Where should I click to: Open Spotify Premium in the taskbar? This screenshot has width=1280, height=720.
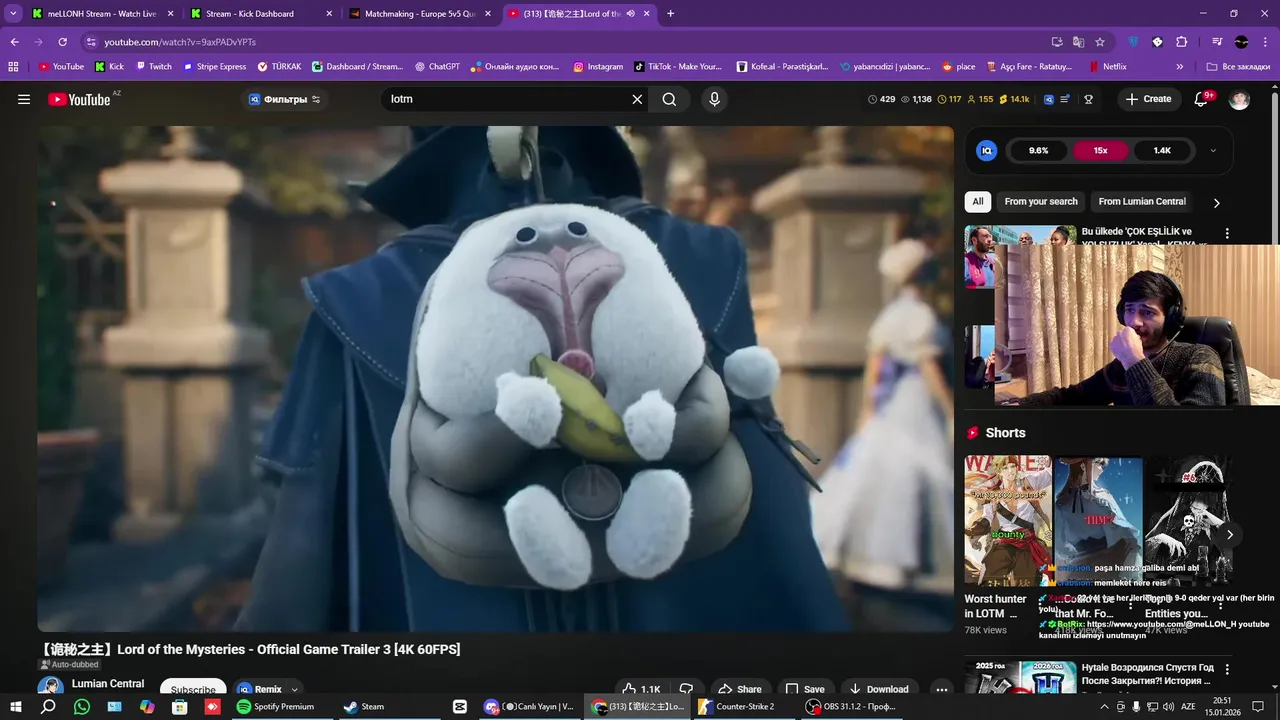(276, 706)
